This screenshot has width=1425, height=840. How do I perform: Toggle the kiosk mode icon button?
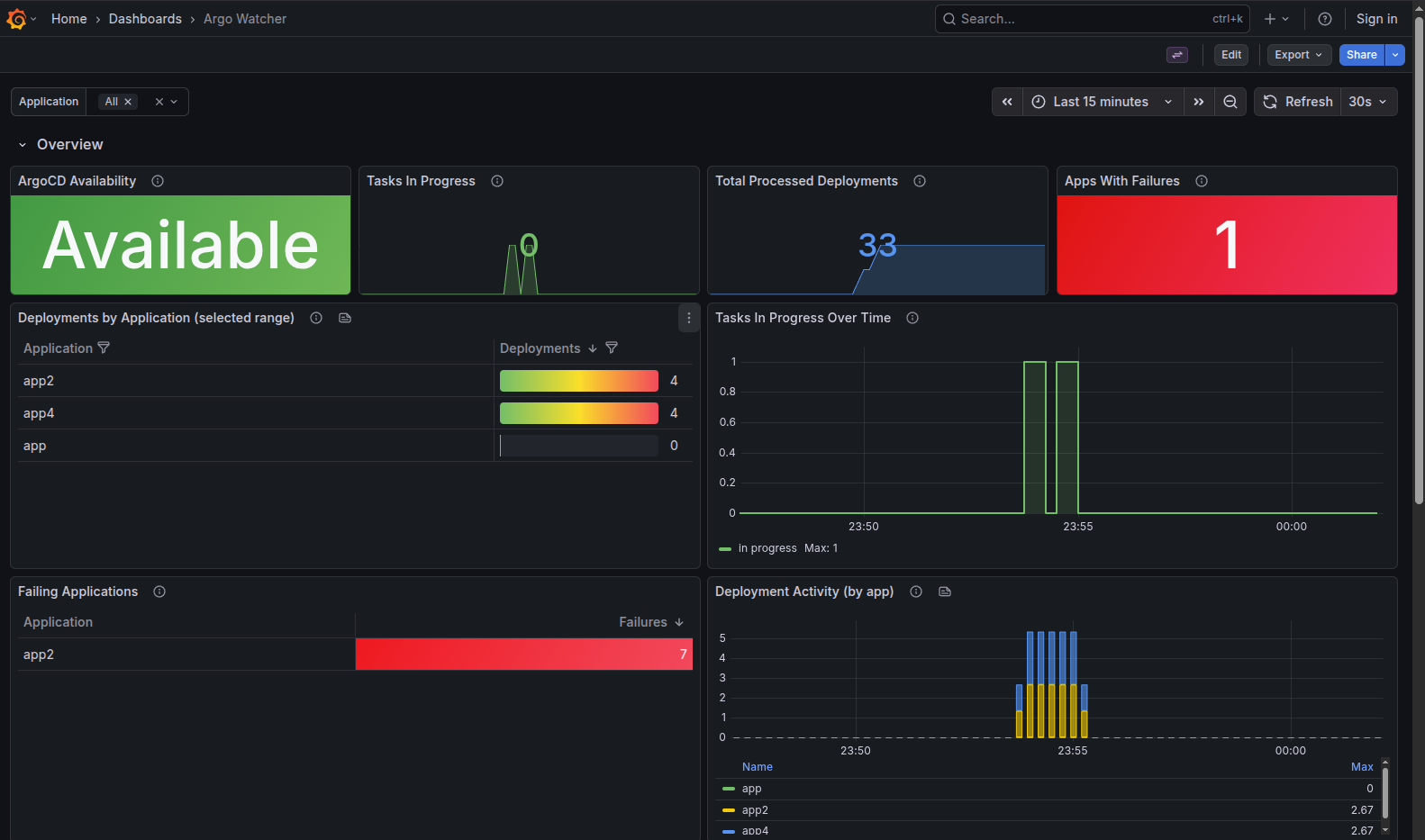point(1177,55)
